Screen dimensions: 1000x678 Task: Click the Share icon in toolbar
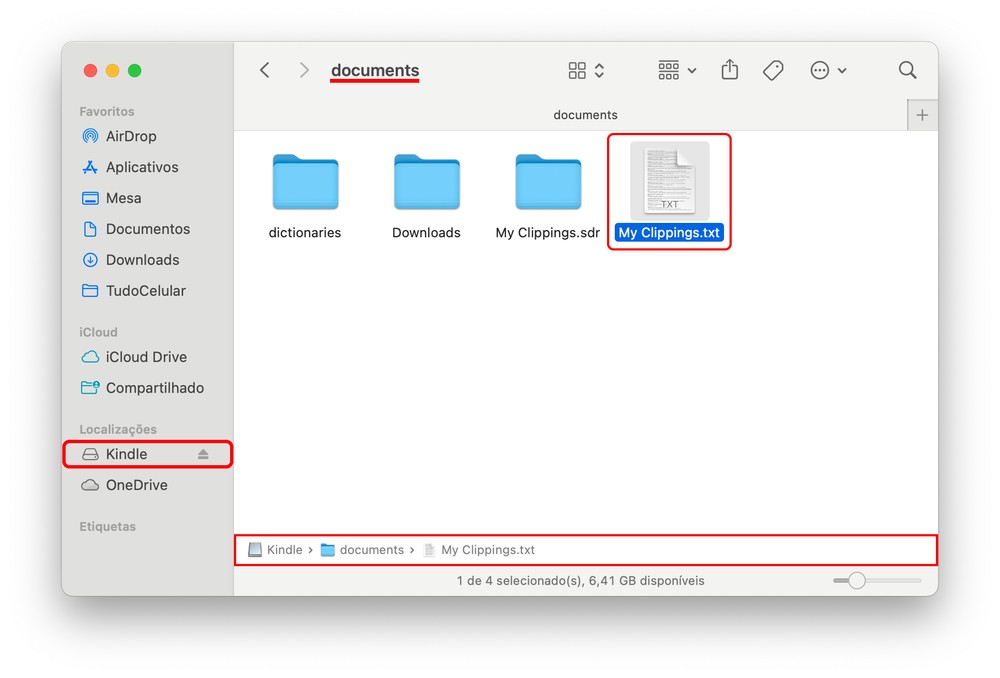pyautogui.click(x=730, y=70)
